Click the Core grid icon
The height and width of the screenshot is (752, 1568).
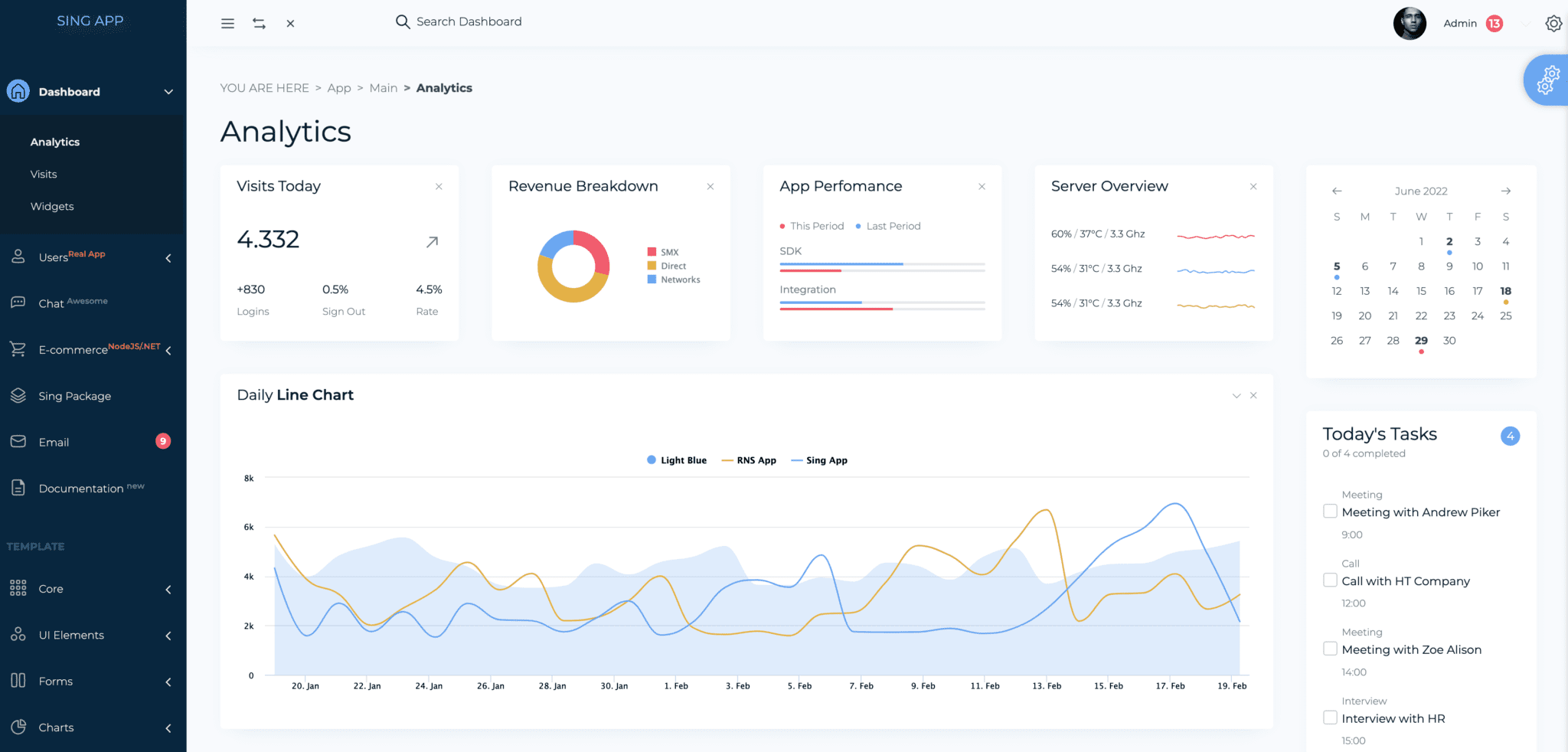(18, 588)
